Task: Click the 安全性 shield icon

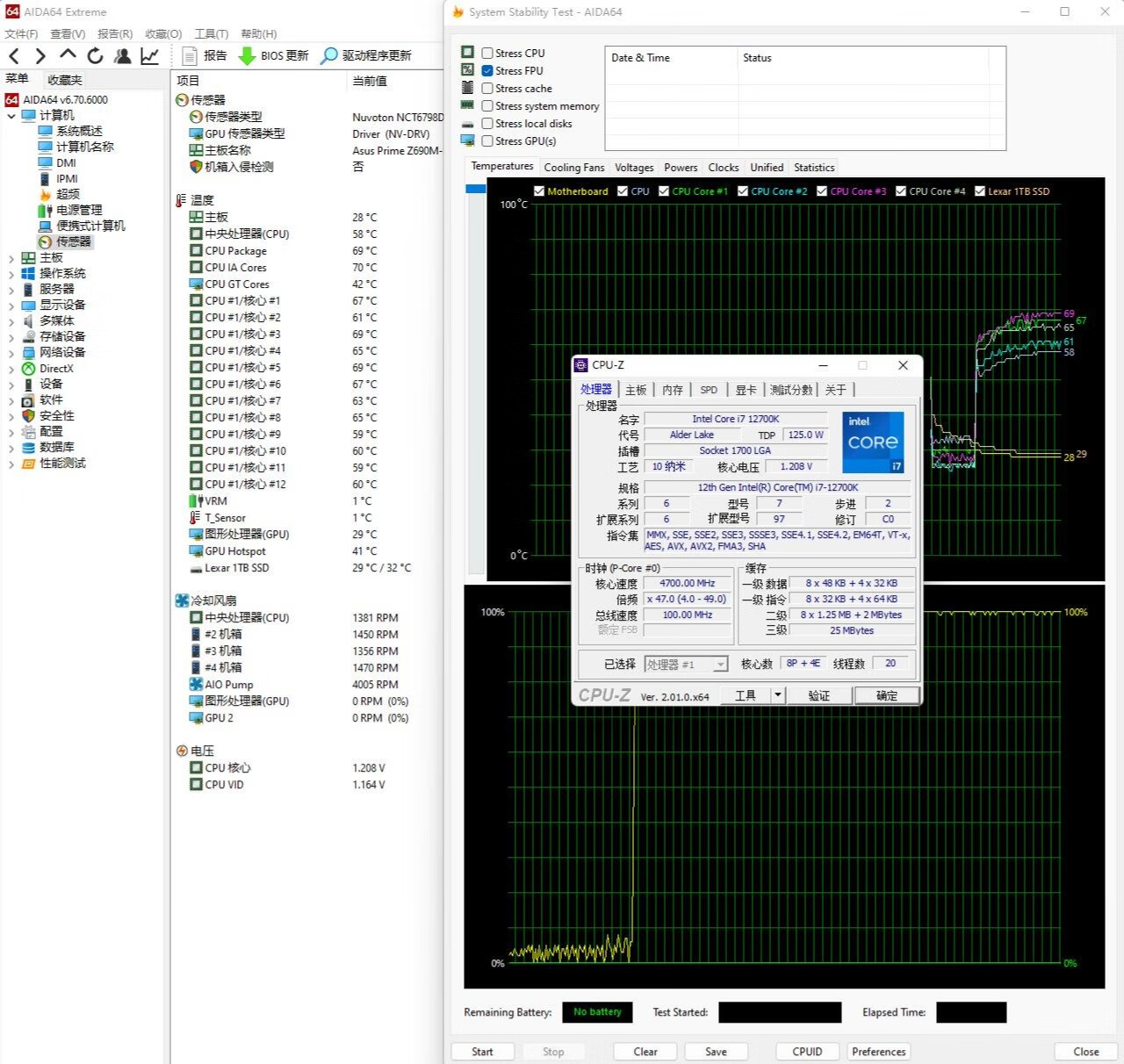Action: click(x=28, y=416)
